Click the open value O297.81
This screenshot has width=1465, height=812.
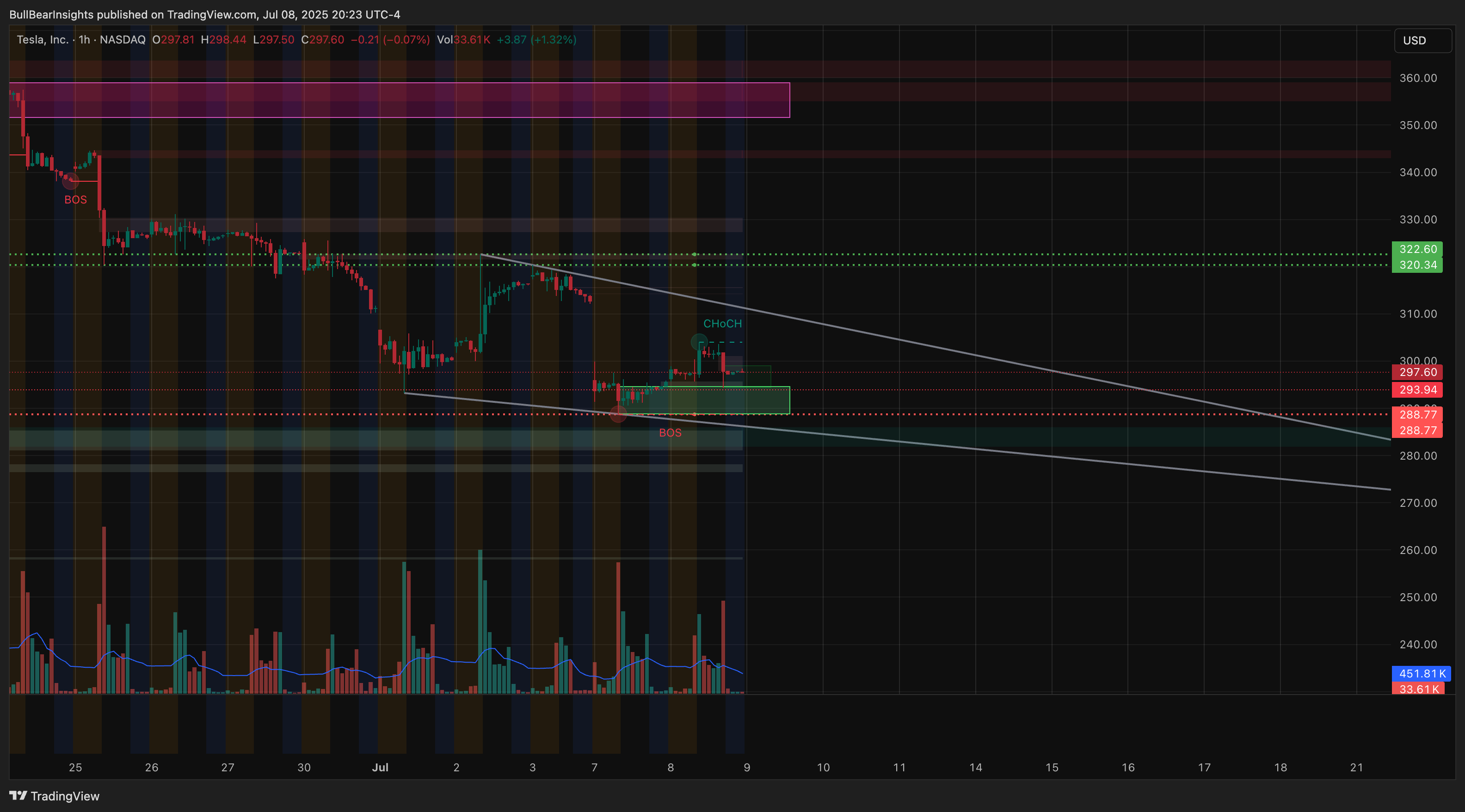[173, 40]
